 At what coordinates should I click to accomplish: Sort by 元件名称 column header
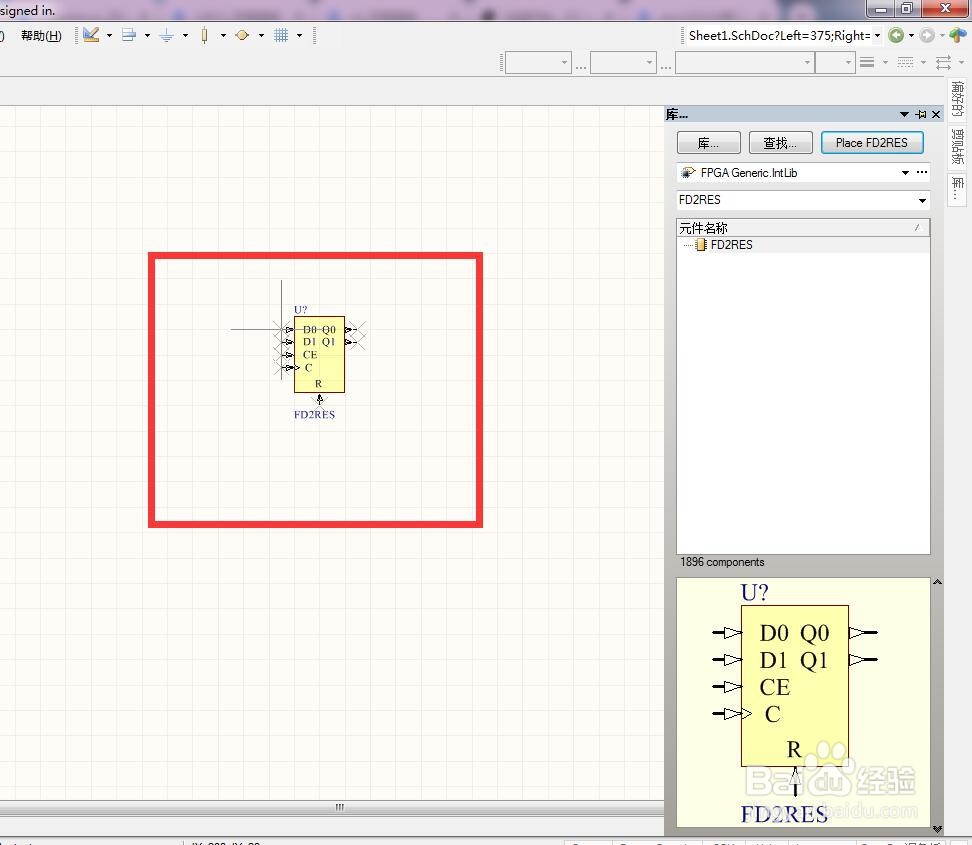pyautogui.click(x=803, y=228)
